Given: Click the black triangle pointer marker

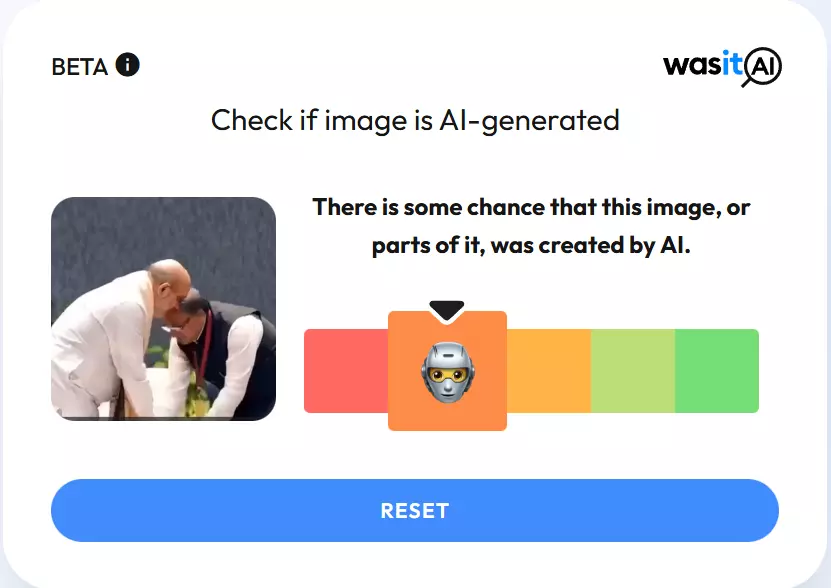Looking at the screenshot, I should (447, 310).
